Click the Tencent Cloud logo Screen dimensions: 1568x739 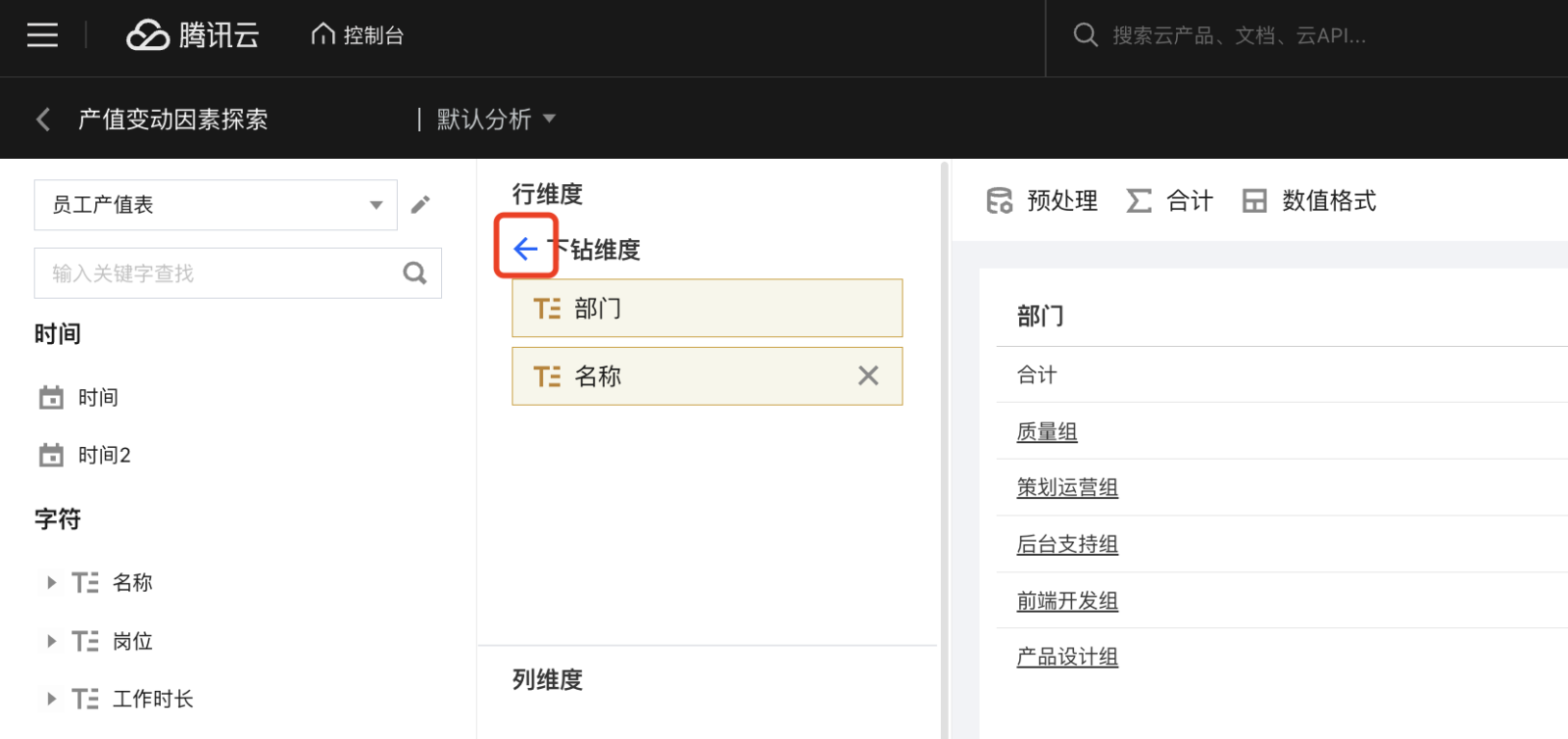(193, 35)
